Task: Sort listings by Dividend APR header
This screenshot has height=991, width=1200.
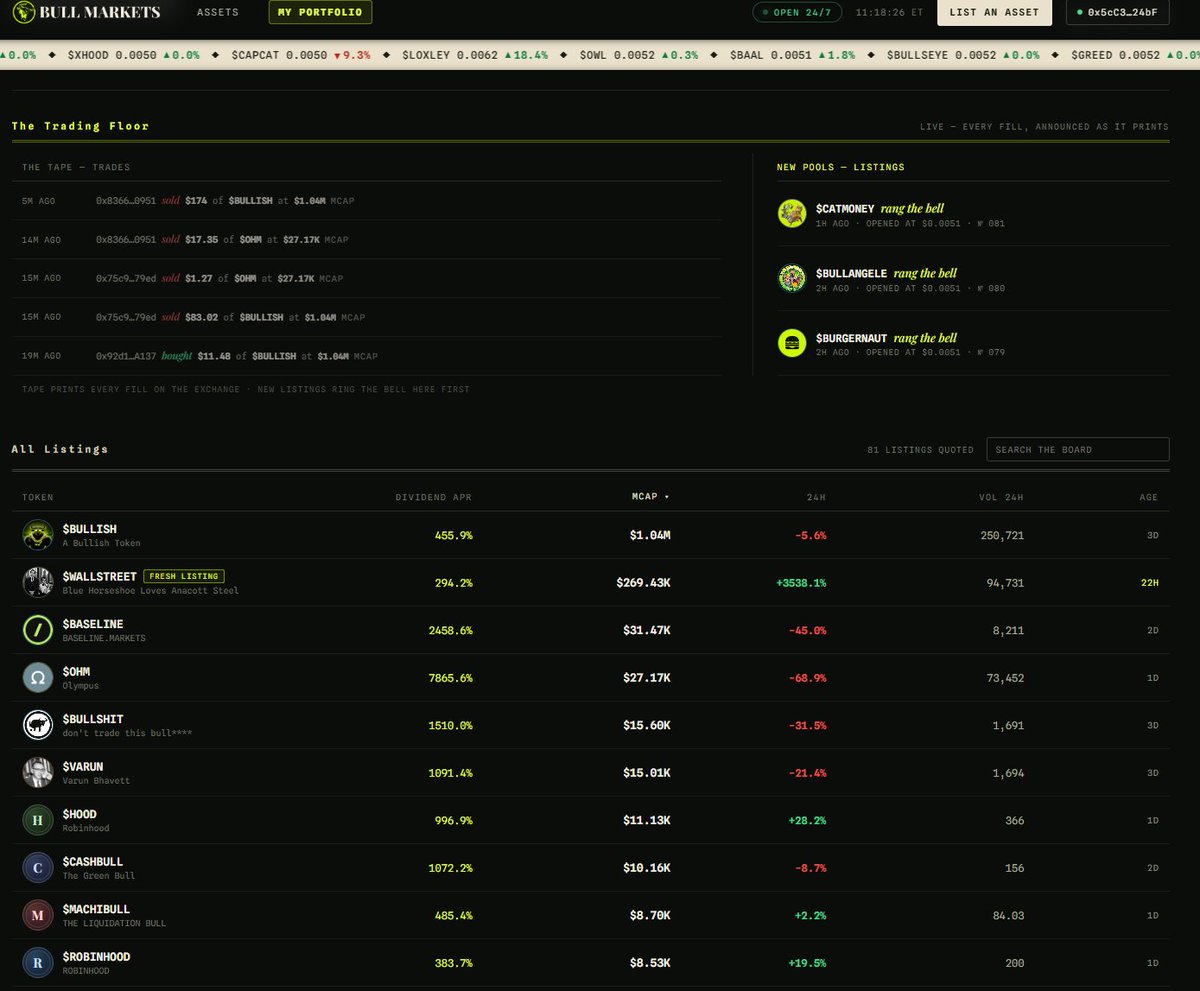Action: pyautogui.click(x=434, y=497)
